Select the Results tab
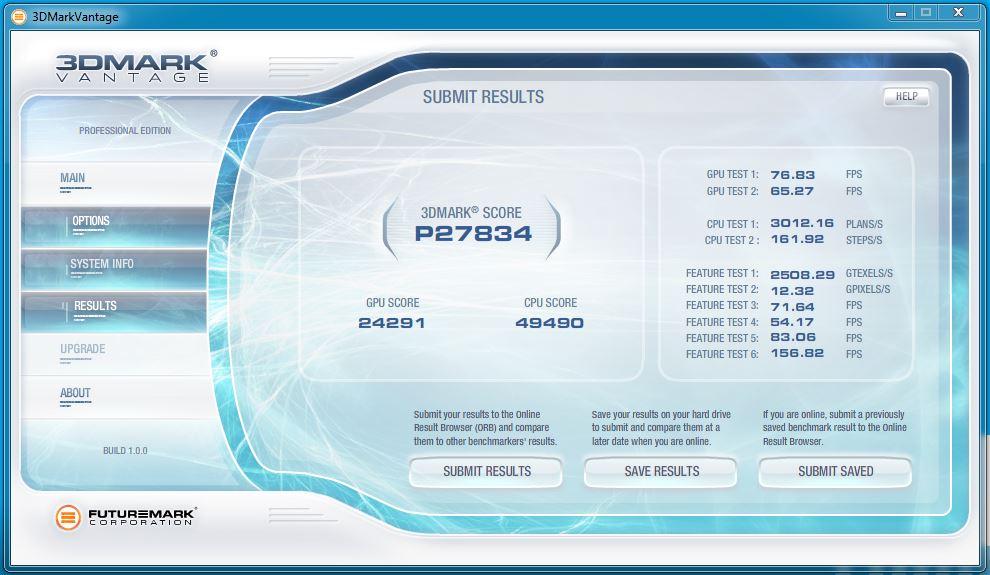 [114, 311]
